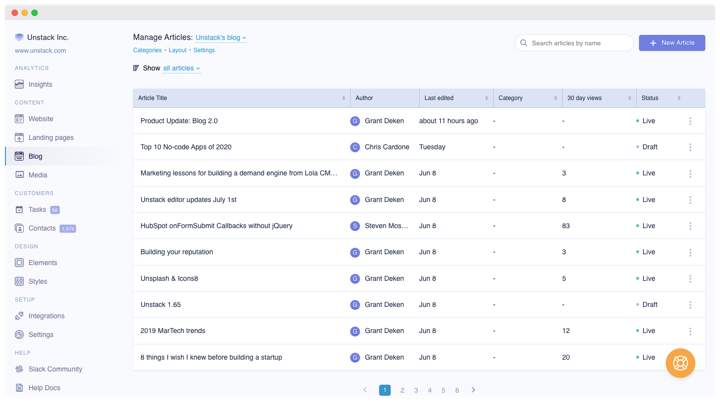
Task: Open the Slack Community icon
Action: click(19, 369)
